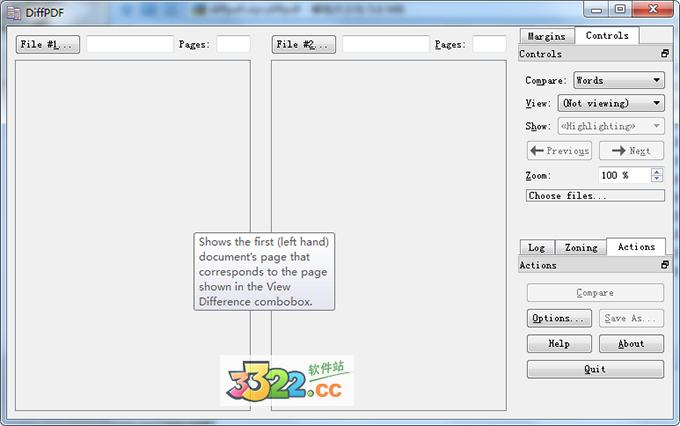Open the Show highlighting dropdown
The width and height of the screenshot is (680, 426).
[x=611, y=126]
